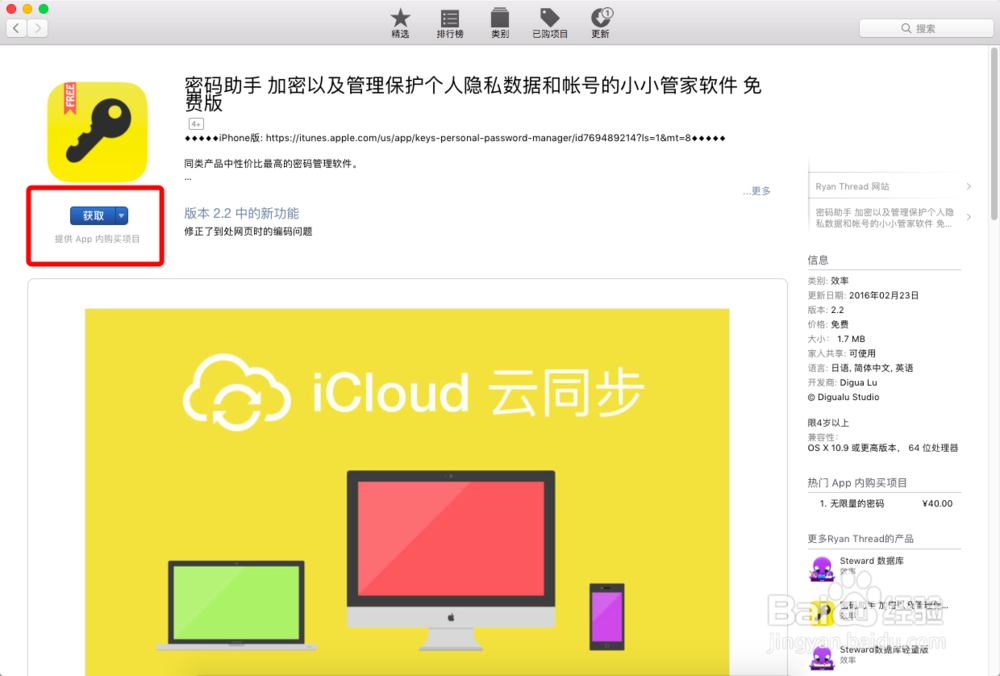The width and height of the screenshot is (1000, 676).
Task: Click the 同类产品中性价比最高的密码管理软件 line
Action: tap(272, 164)
